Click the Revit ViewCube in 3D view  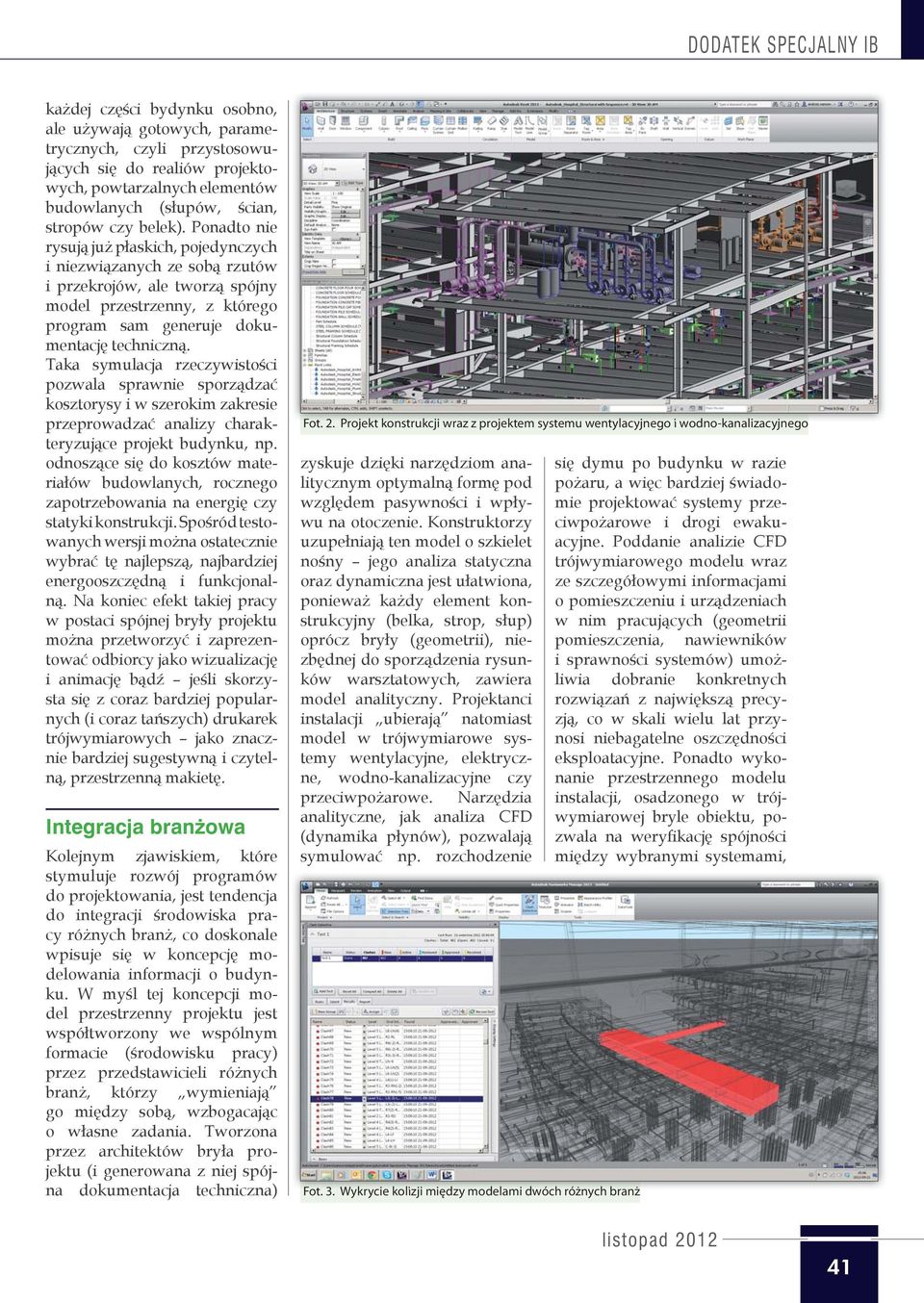click(848, 190)
